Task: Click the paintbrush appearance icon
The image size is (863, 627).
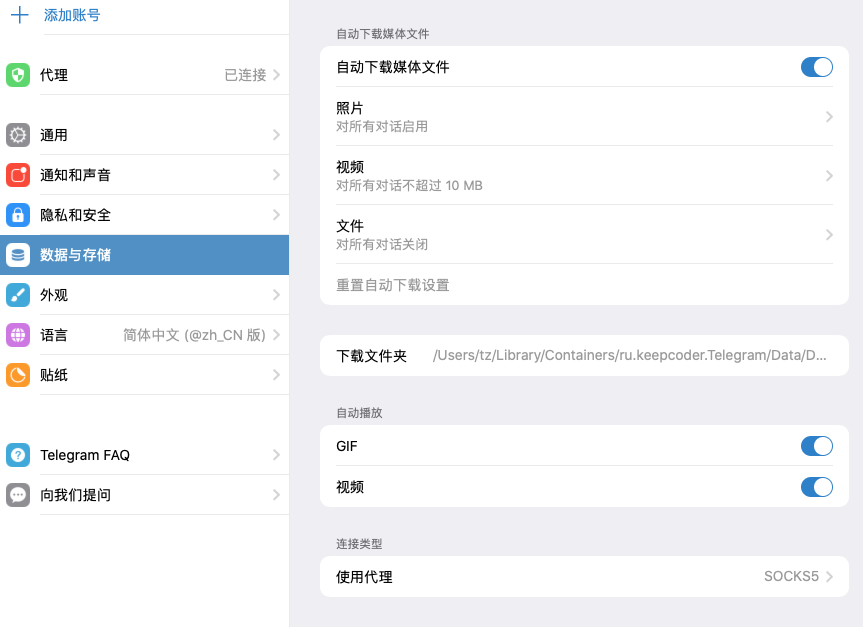Action: (x=18, y=295)
